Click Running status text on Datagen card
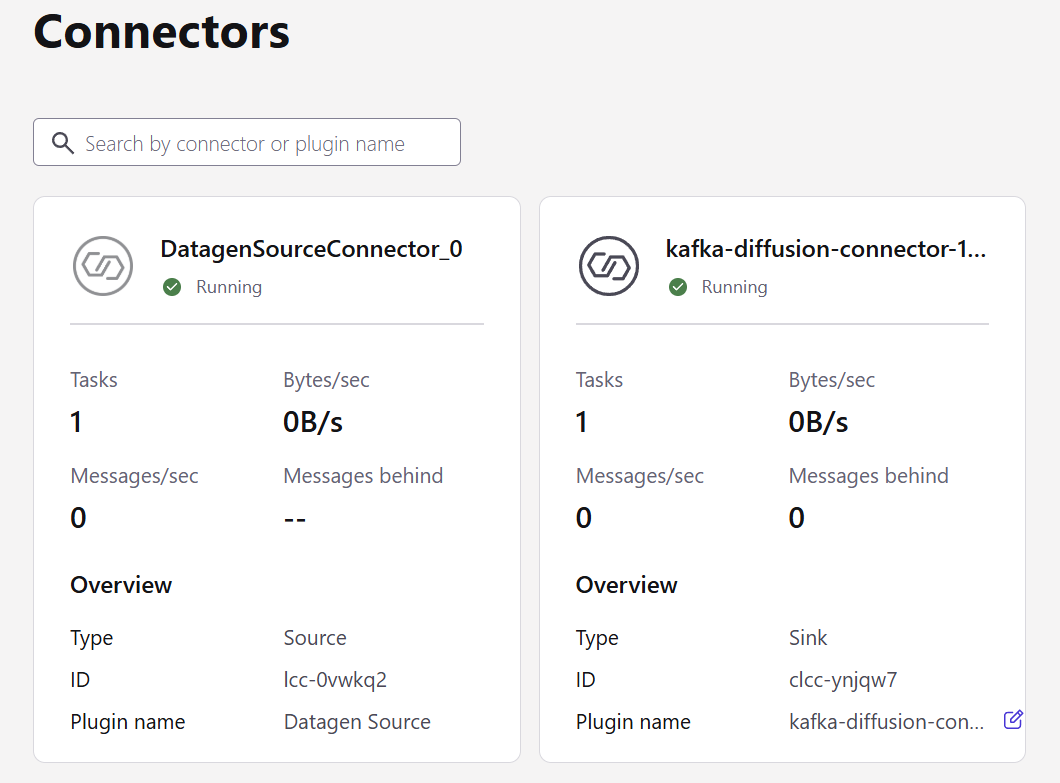Screen dimensions: 1060x783 [x=229, y=287]
